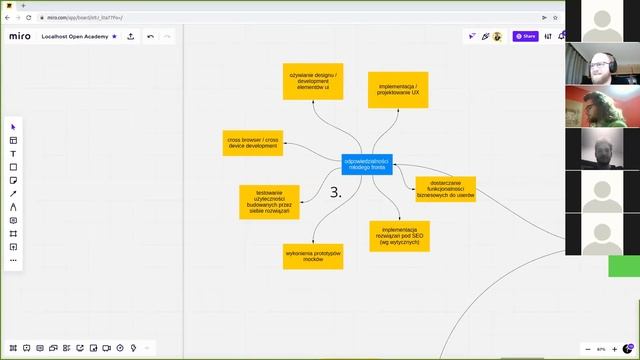Open the Chat icon in bottom toolbar
The width and height of the screenshot is (640, 360).
point(40,348)
